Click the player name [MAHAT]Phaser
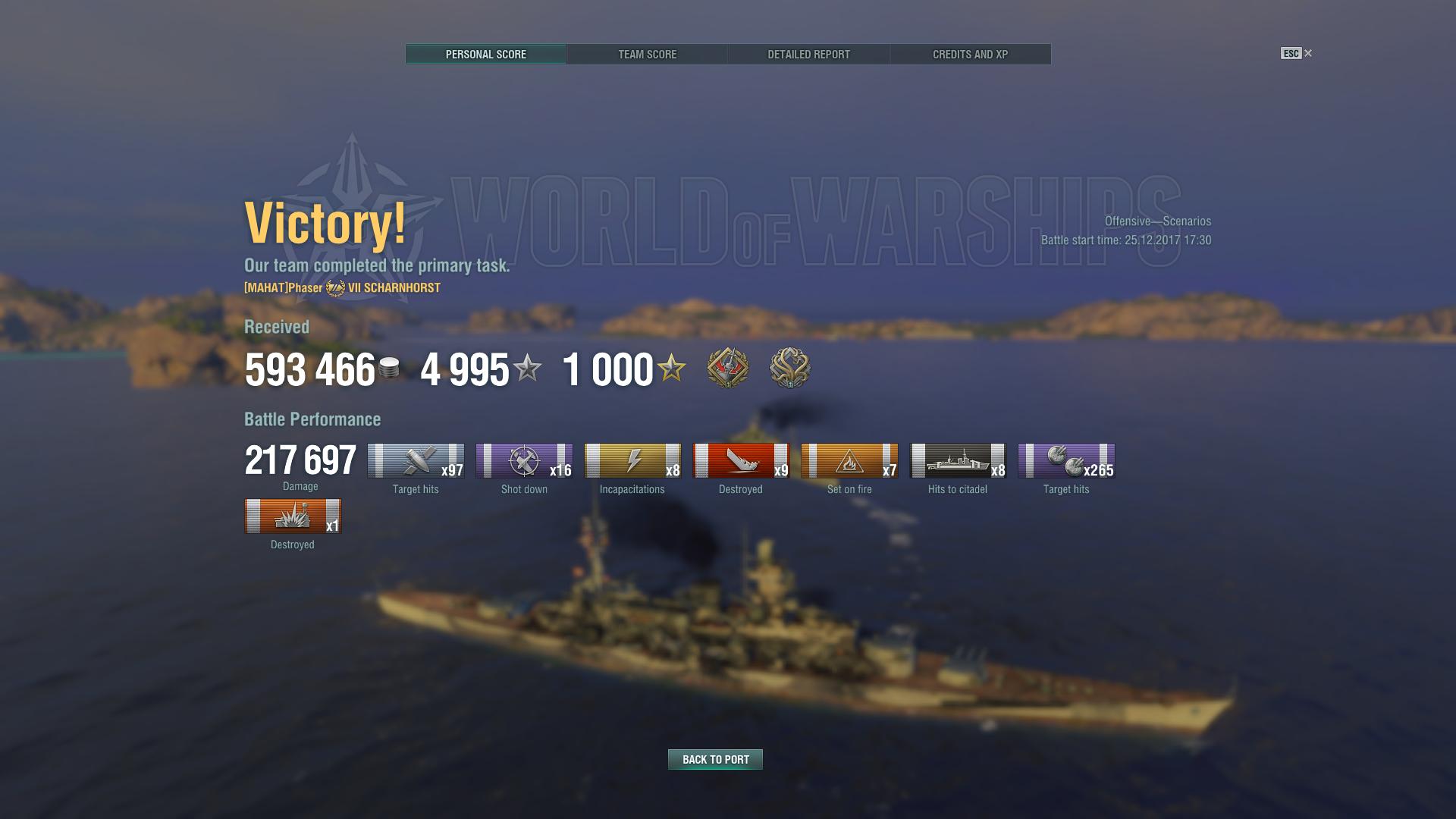 click(x=283, y=288)
